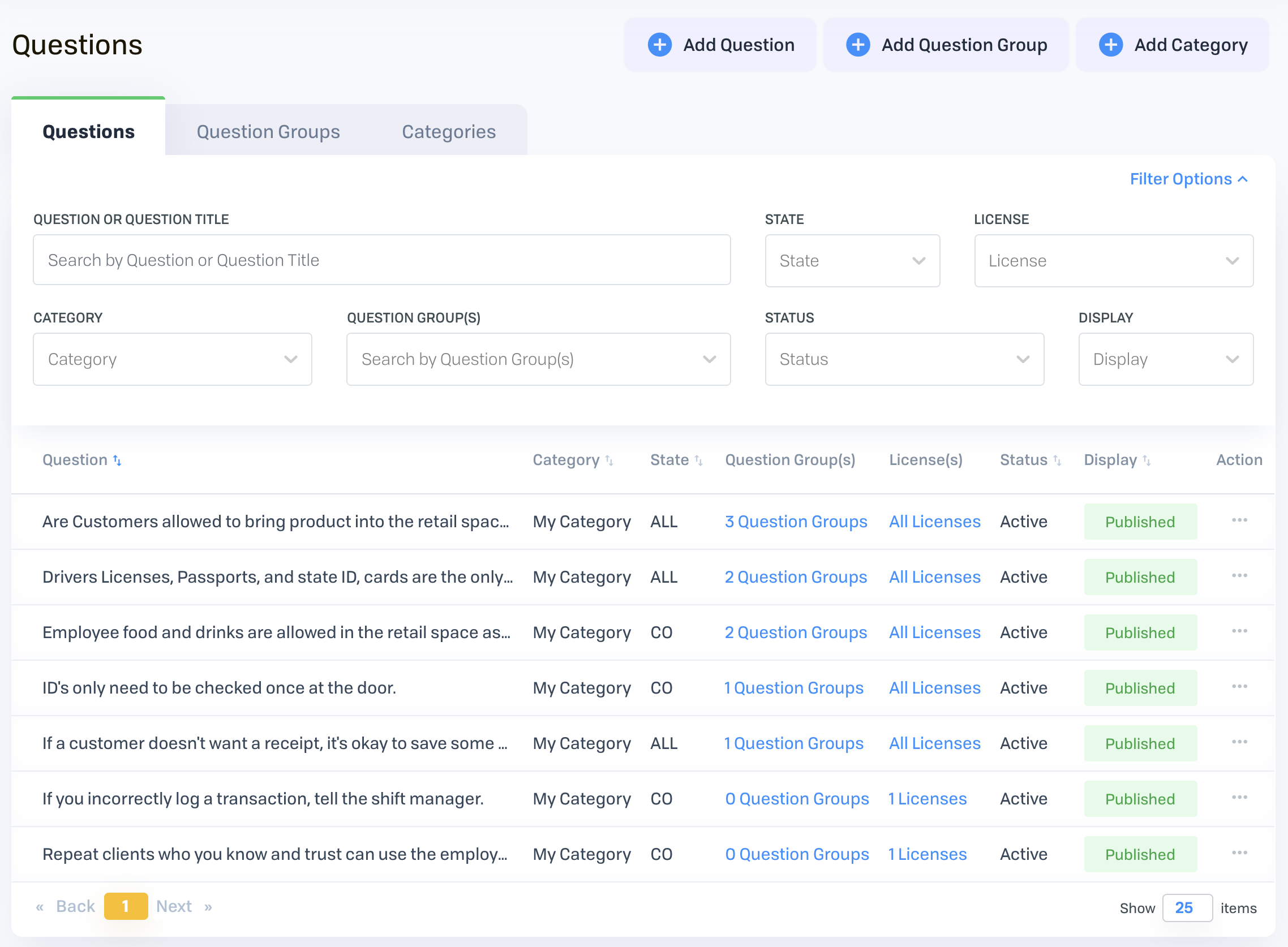Switch to the Categories tab
Screen dimensions: 1288x947
[448, 131]
